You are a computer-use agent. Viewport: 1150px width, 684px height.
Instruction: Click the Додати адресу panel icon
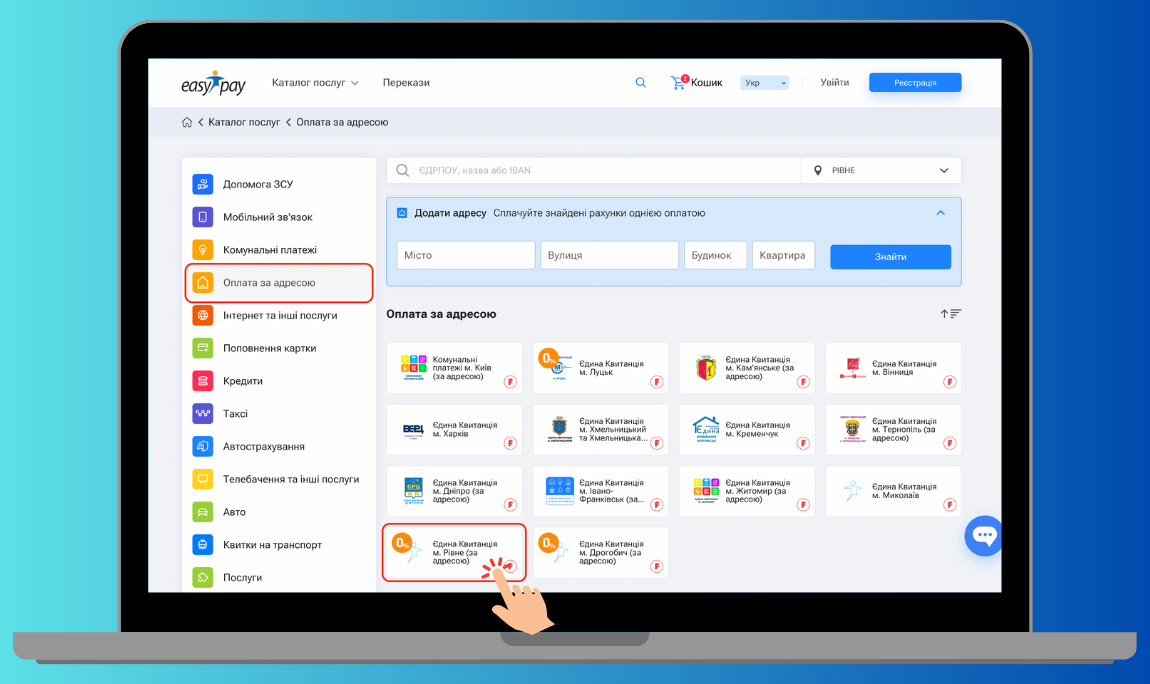402,213
